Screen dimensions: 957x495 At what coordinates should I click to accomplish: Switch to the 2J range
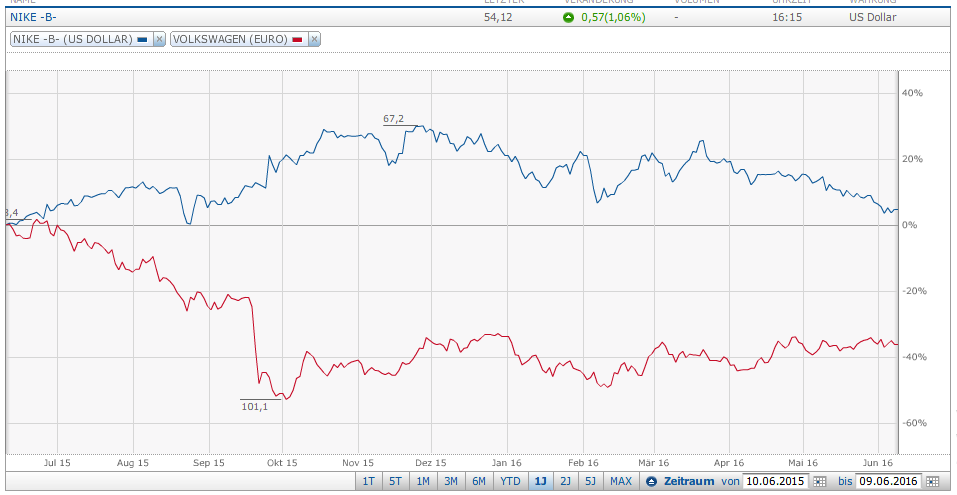[x=567, y=482]
